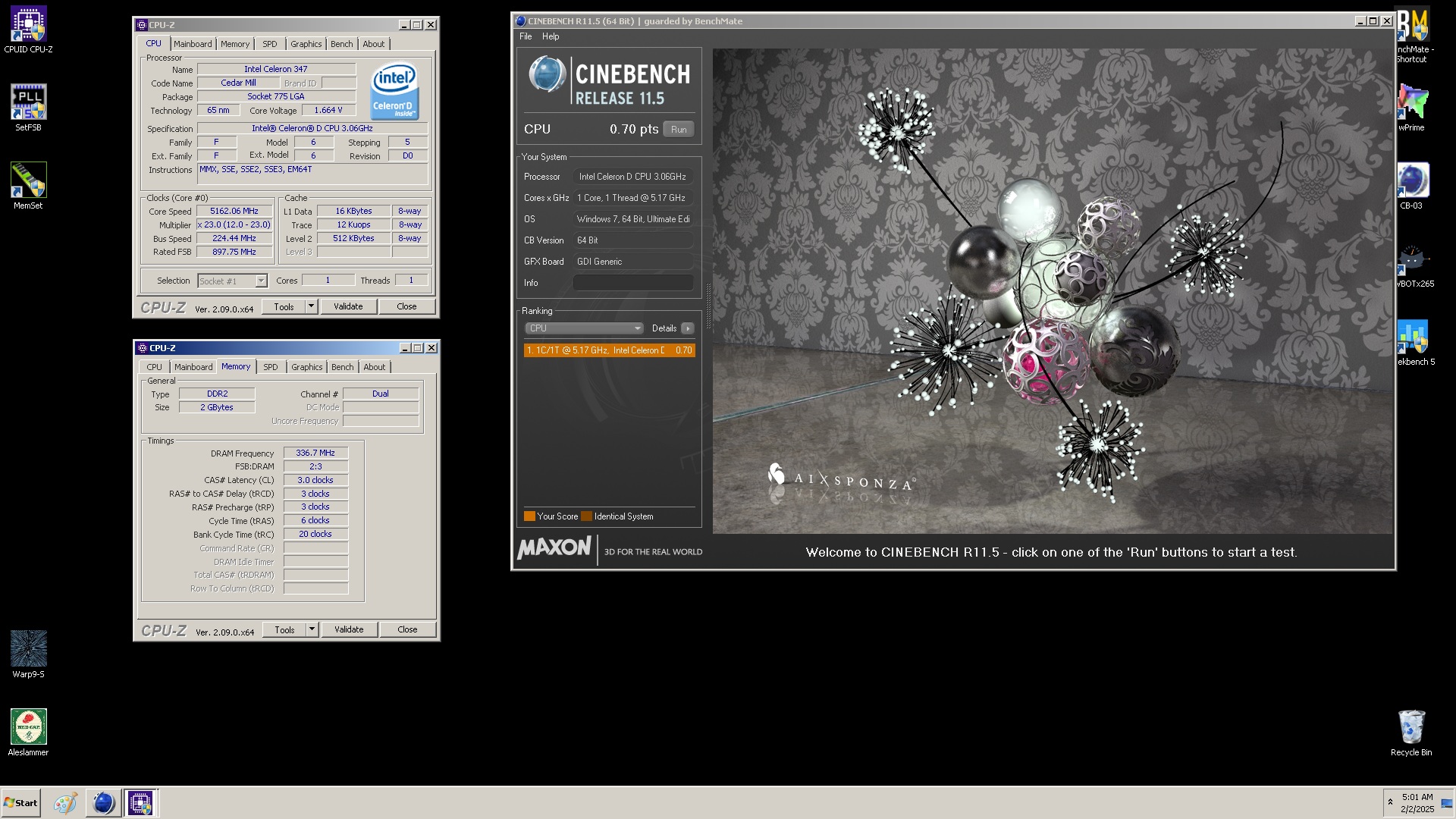This screenshot has width=1456, height=819.
Task: Open the Bench tab in lower CPU-Z window
Action: pos(343,367)
